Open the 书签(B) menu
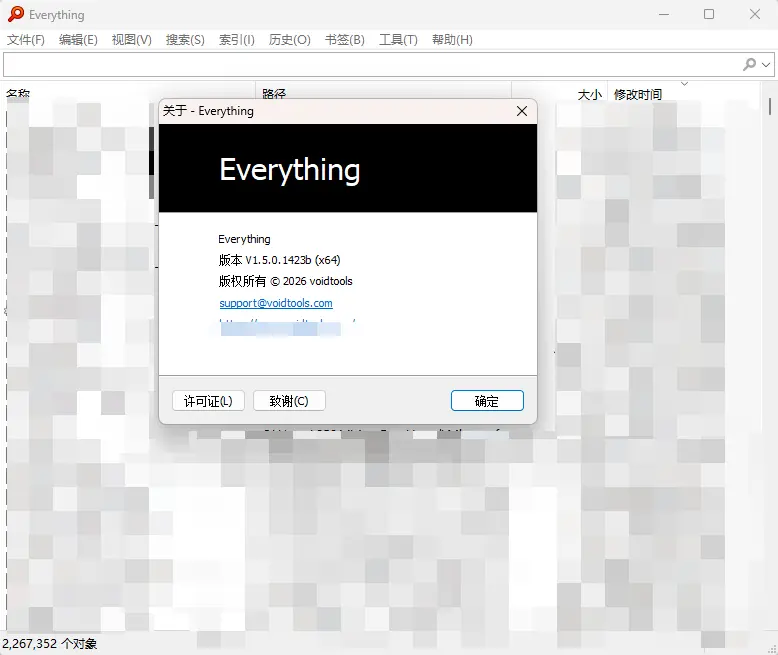The height and width of the screenshot is (655, 778). pyautogui.click(x=344, y=40)
